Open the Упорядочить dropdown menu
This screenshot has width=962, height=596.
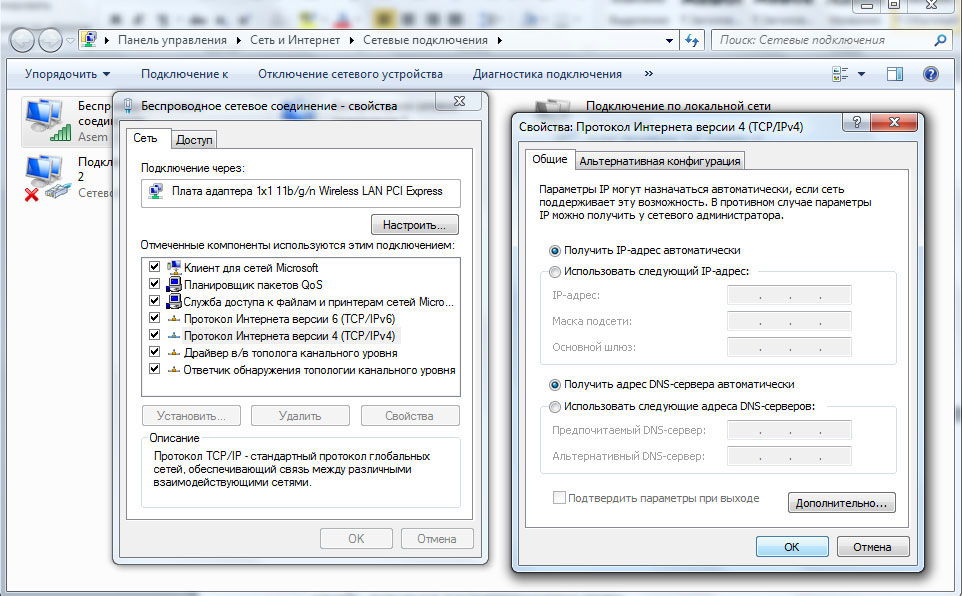(x=67, y=74)
